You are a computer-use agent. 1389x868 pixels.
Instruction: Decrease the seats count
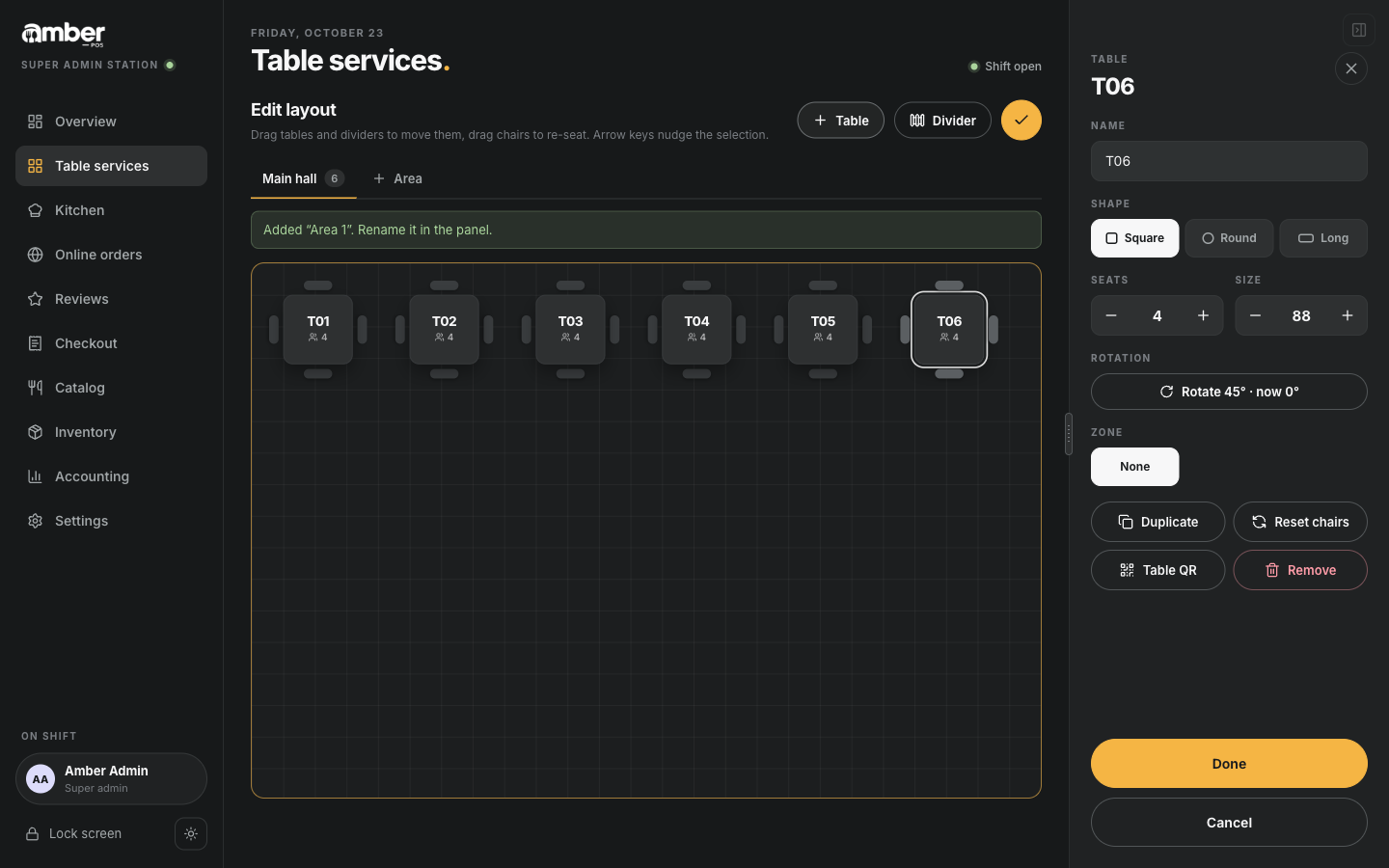(x=1111, y=315)
